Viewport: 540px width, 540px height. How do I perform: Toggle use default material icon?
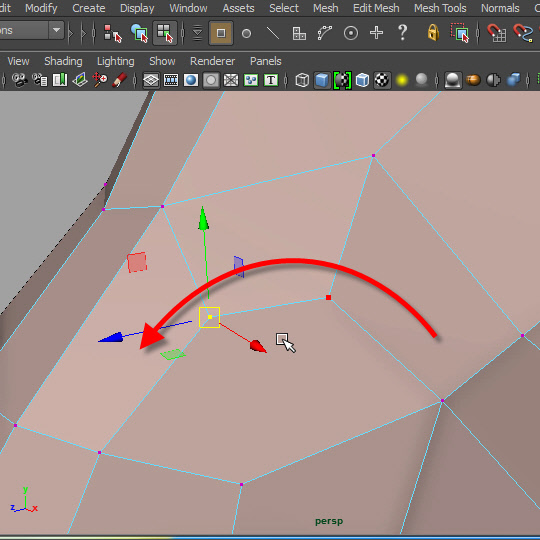342,81
